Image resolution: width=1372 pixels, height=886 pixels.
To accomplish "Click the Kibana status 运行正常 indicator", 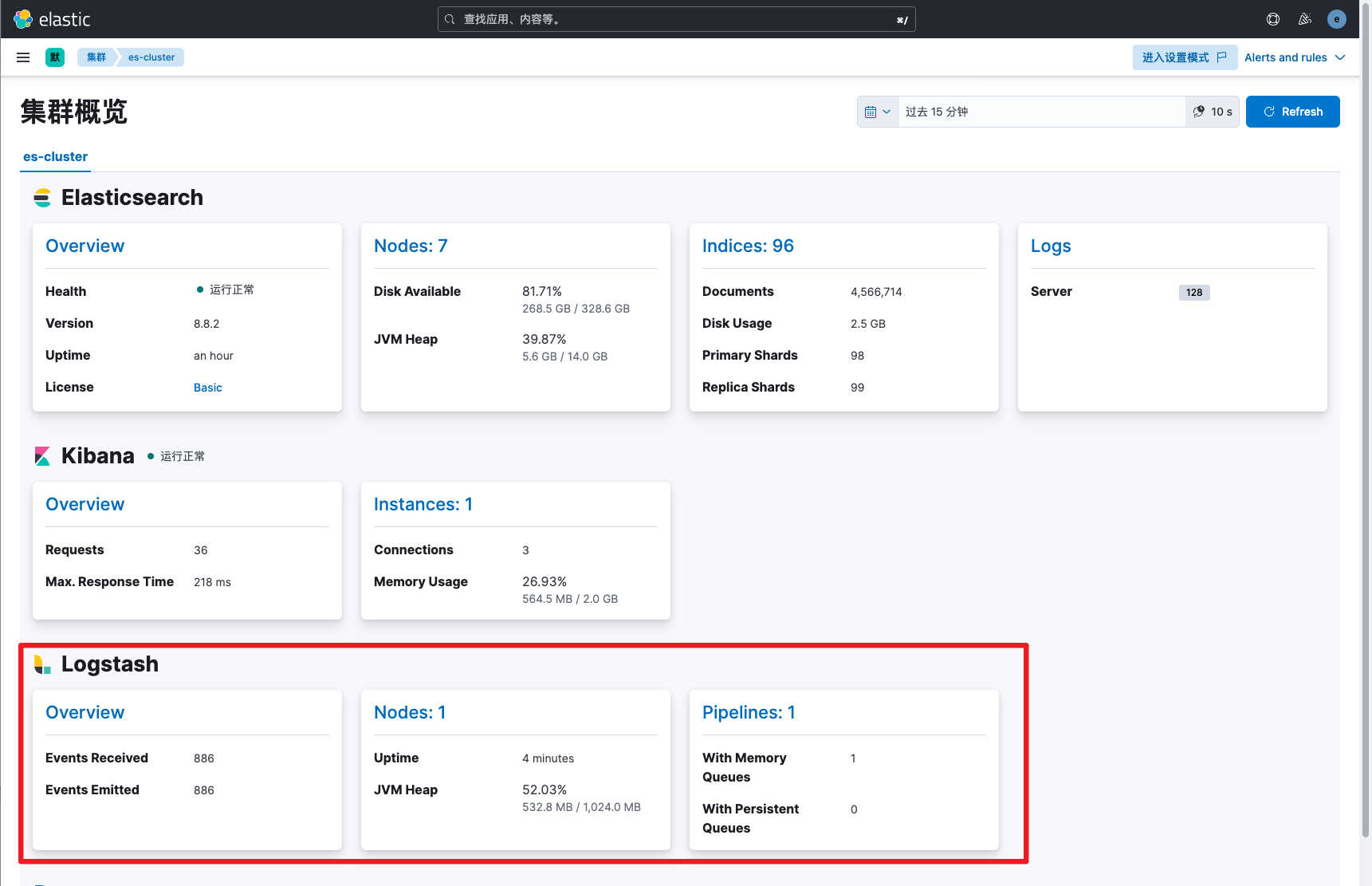I will click(176, 456).
